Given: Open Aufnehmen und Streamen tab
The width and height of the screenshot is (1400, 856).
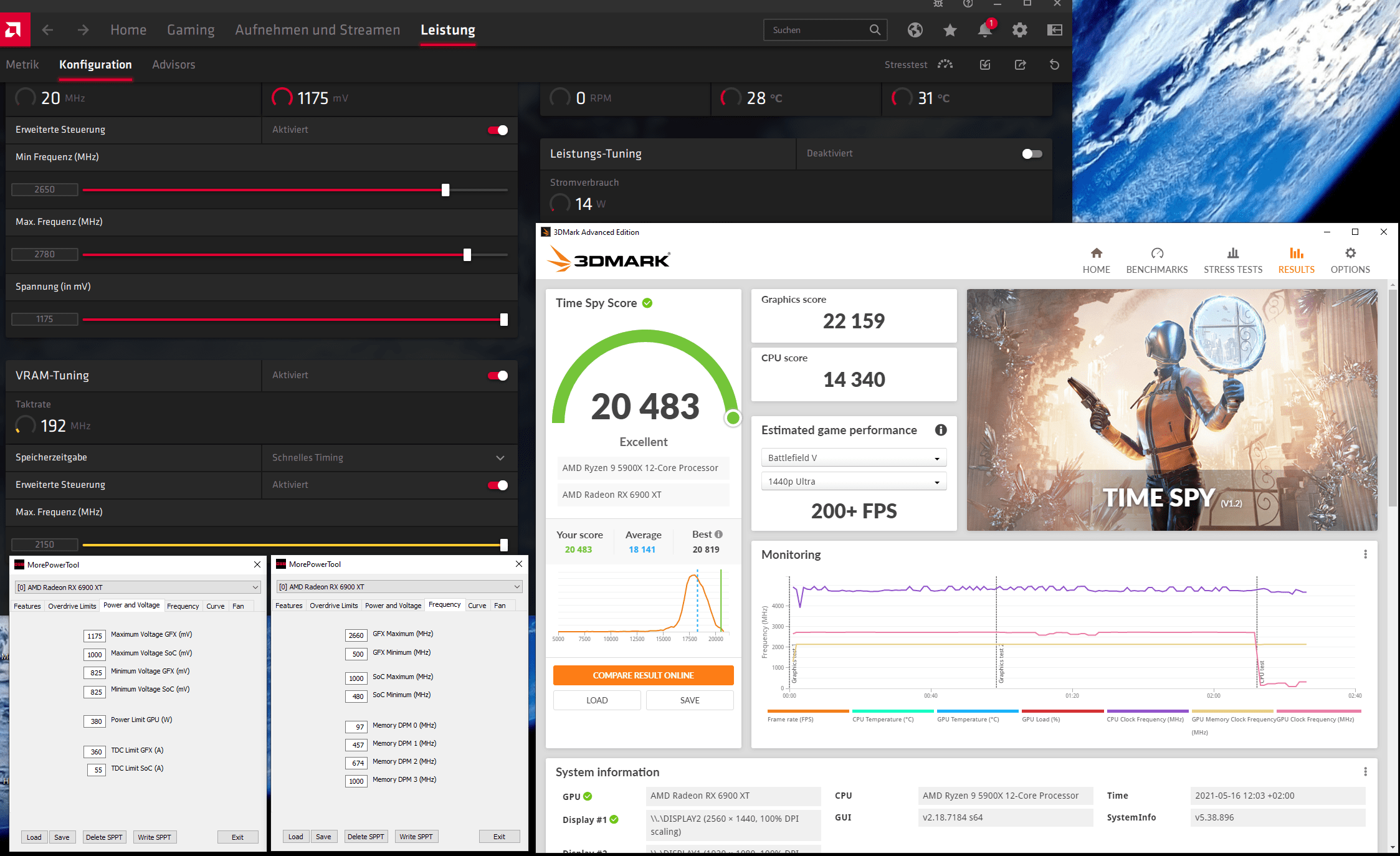Looking at the screenshot, I should tap(318, 30).
